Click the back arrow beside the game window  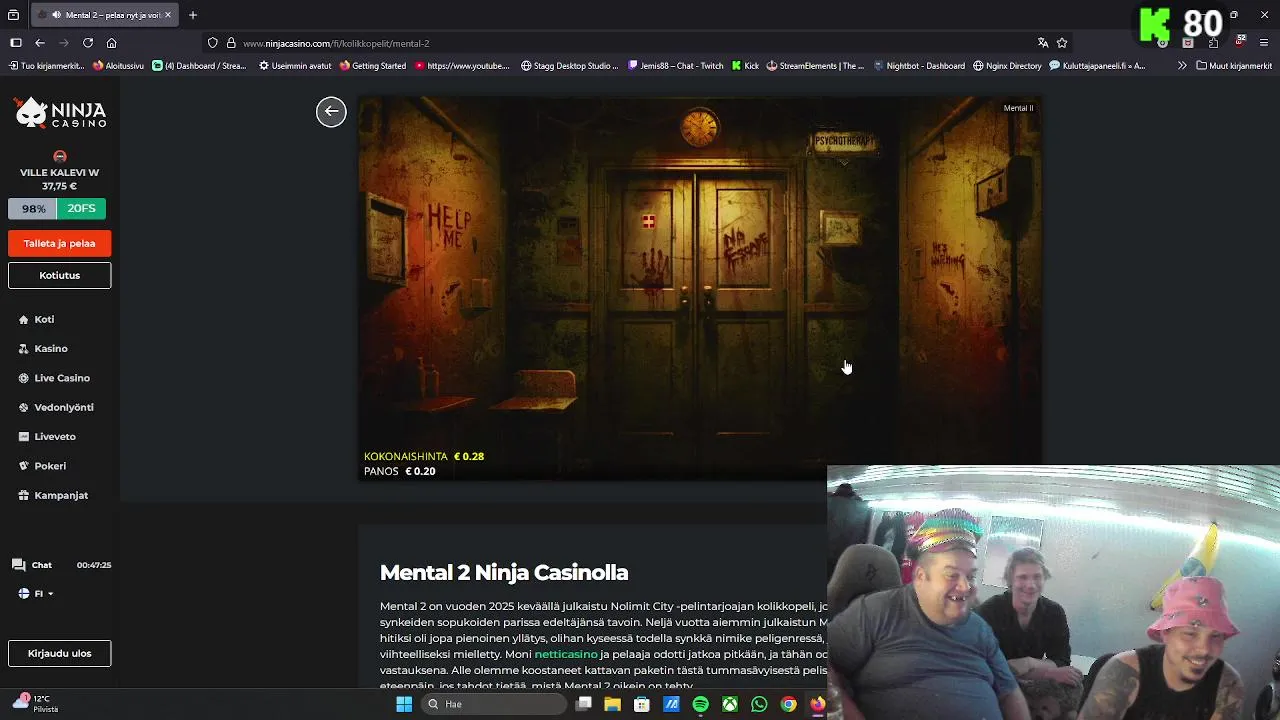331,111
